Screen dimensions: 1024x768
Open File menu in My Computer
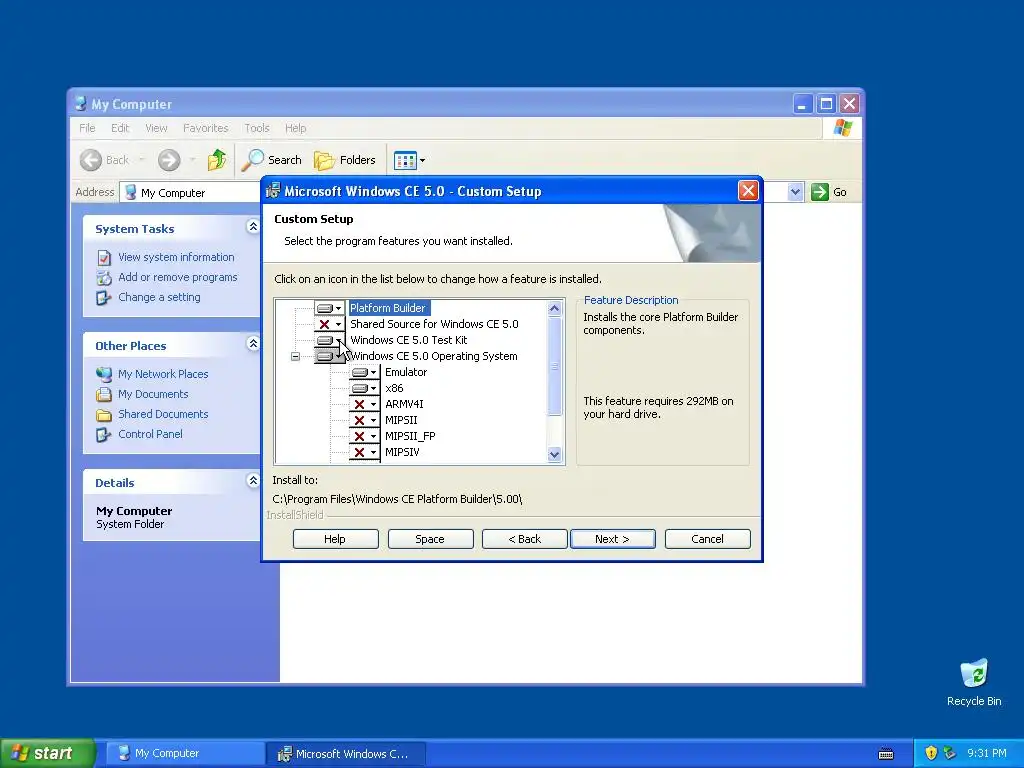click(88, 128)
